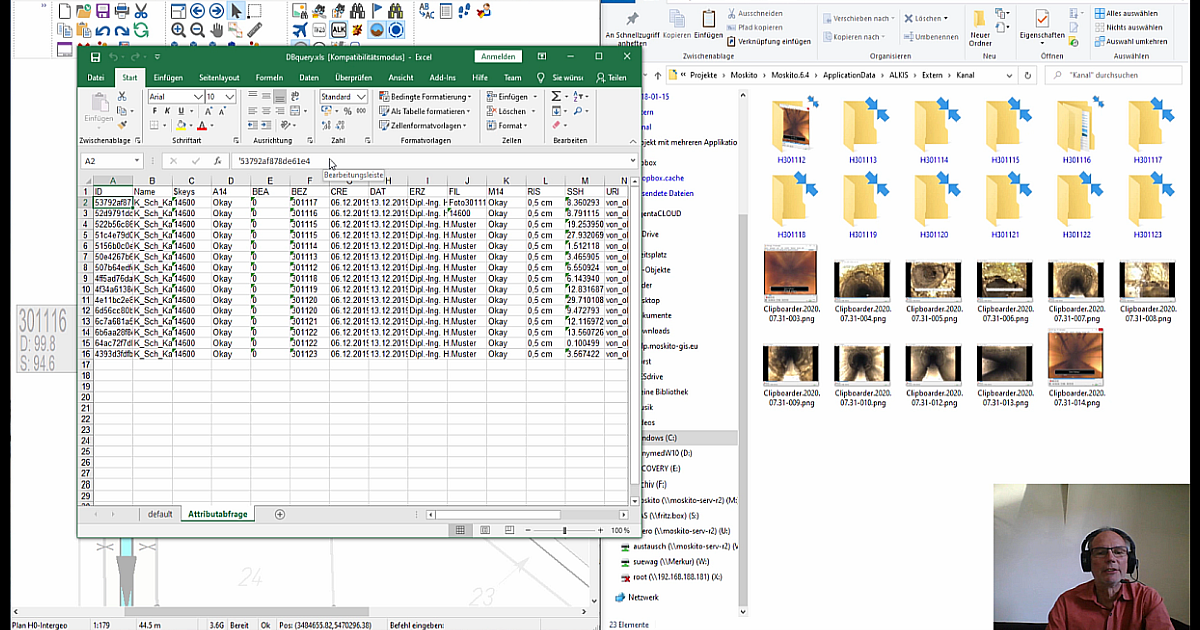
Task: Open Bedingte Formatierung dropdown
Action: [x=425, y=97]
